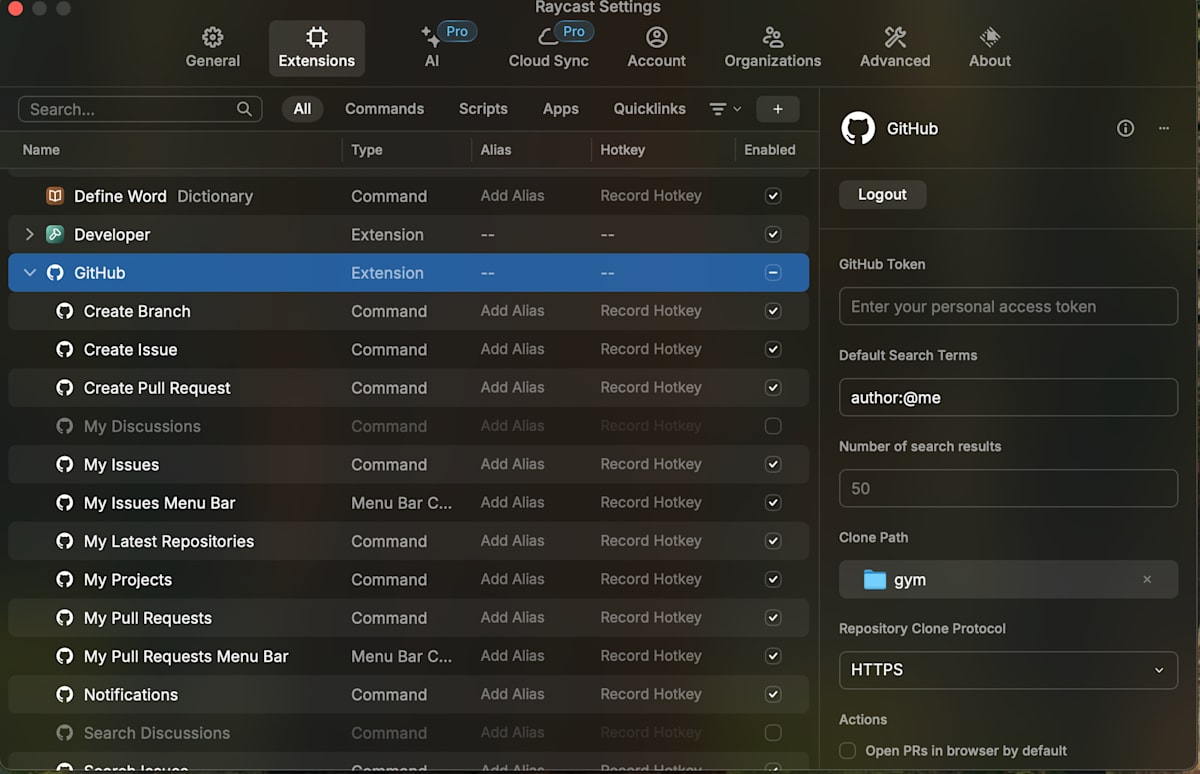Toggle the GitHub extension enabled checkbox
Viewport: 1200px width, 774px height.
tap(772, 272)
